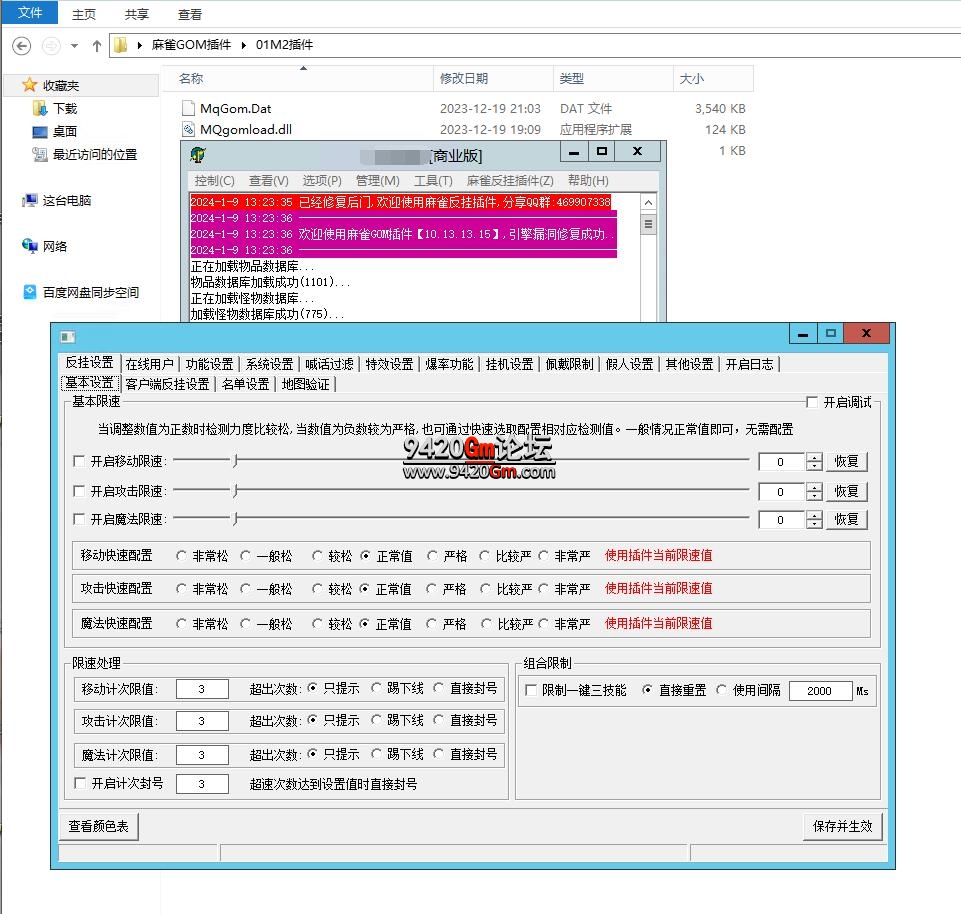Click the 魔法限速 slider thumb
Screen dimensions: 961x914
coord(235,519)
